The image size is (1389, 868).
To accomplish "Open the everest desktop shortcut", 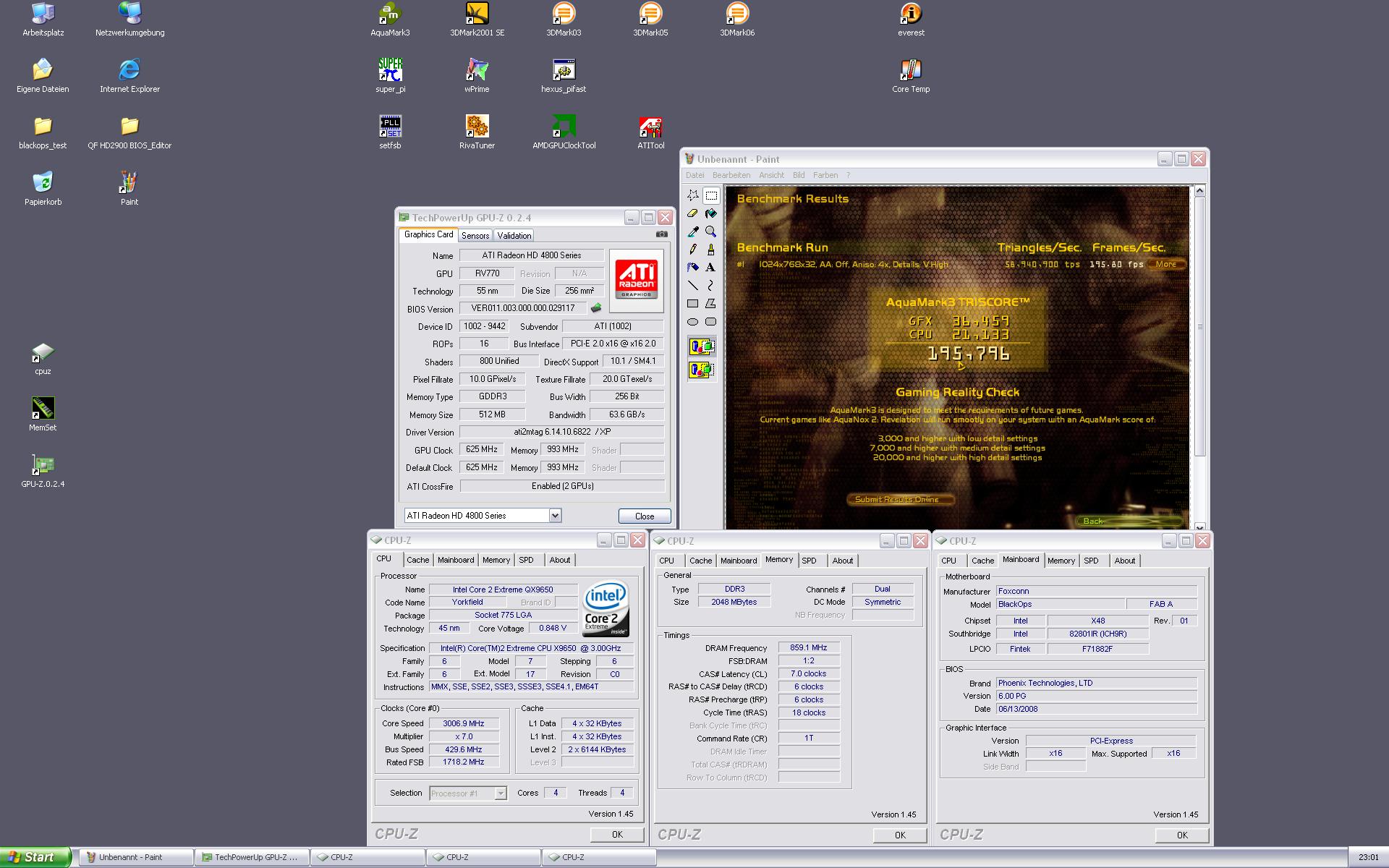I will click(911, 20).
